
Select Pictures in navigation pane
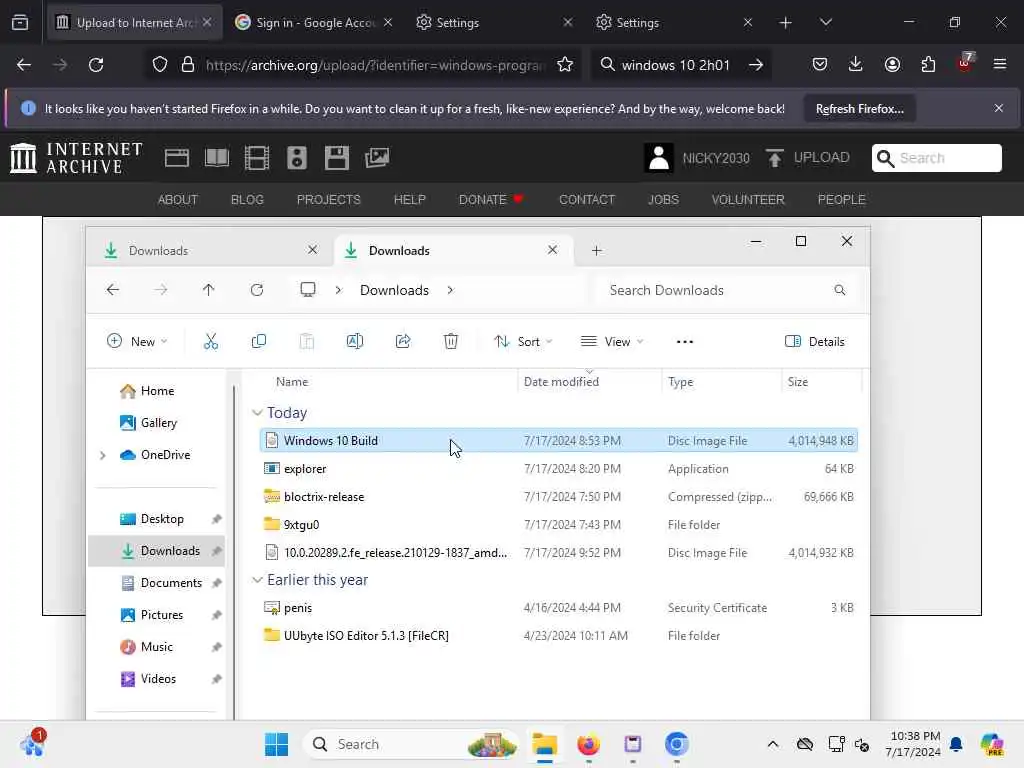pos(152,615)
